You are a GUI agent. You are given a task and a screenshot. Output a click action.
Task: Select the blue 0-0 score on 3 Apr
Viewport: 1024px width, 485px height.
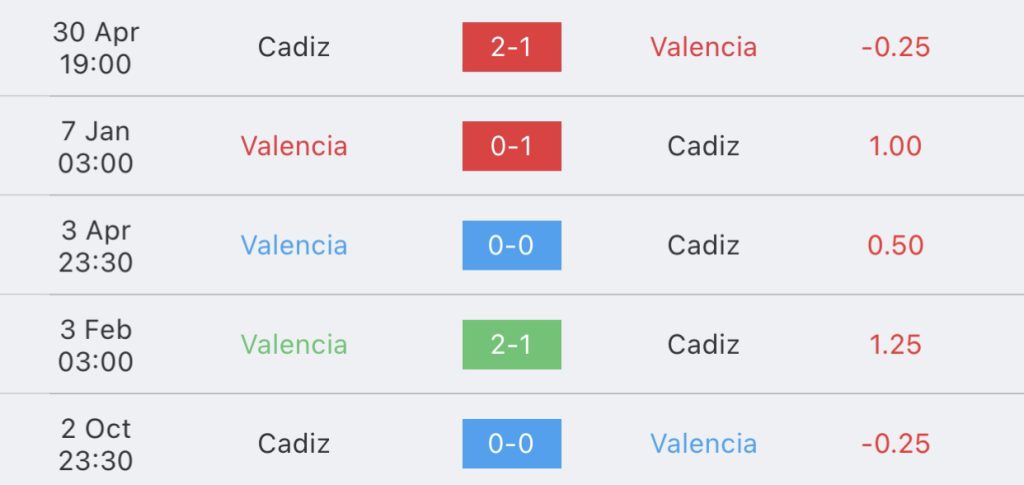[x=511, y=245]
